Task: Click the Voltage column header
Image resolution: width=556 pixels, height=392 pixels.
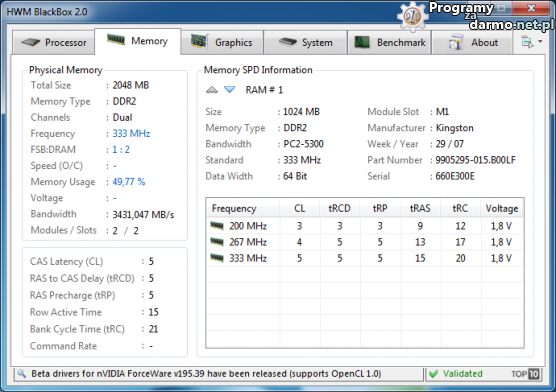Action: (x=502, y=208)
